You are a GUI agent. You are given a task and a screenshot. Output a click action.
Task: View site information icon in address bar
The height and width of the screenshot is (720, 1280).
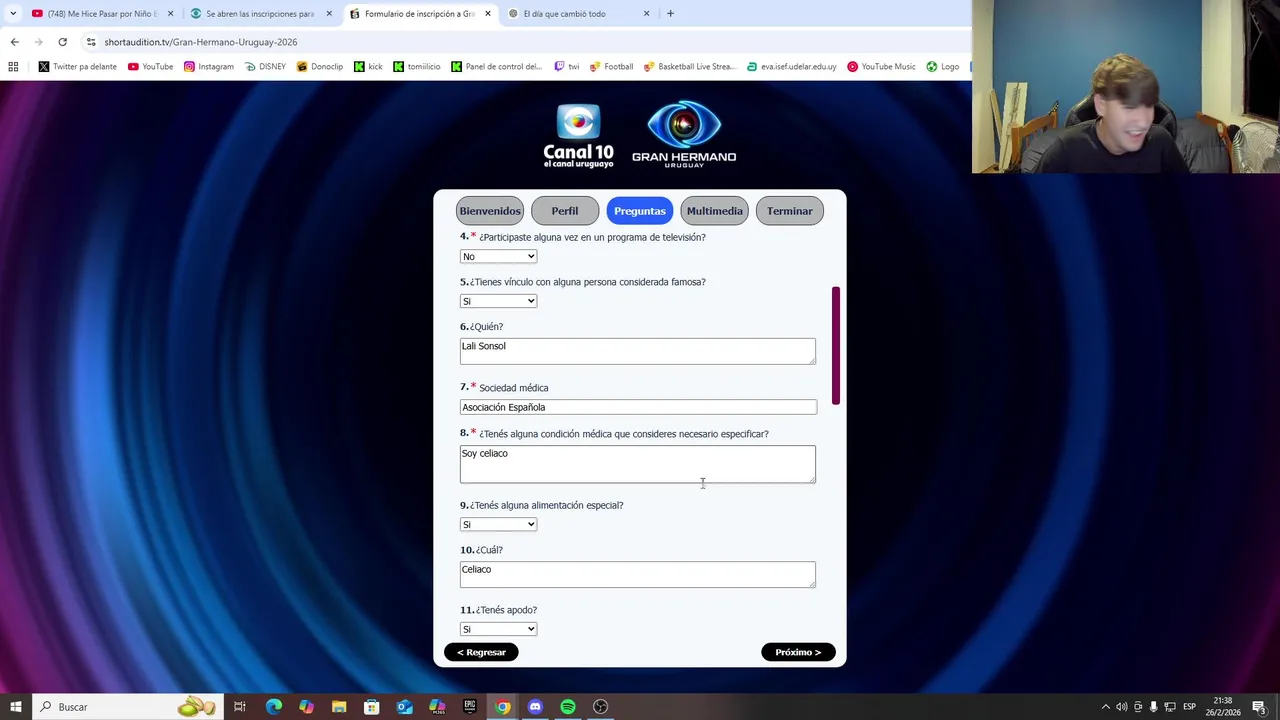point(91,42)
